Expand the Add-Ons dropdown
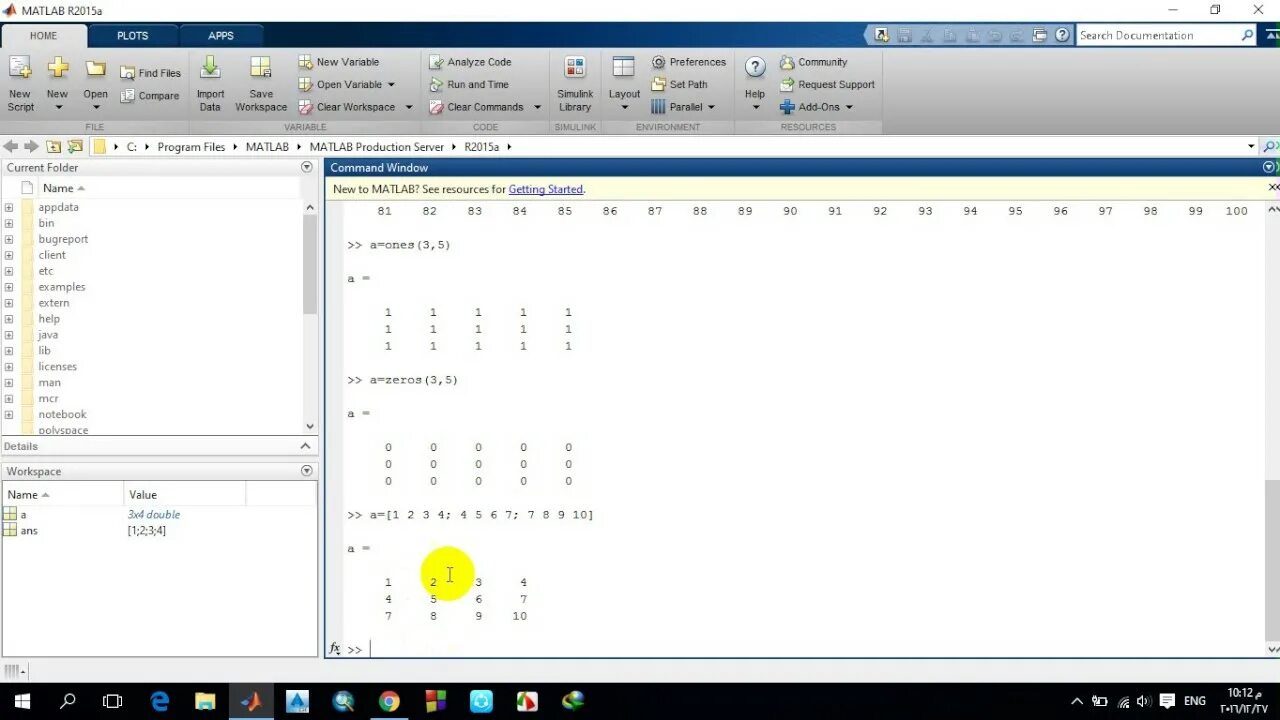The width and height of the screenshot is (1280, 720). (x=849, y=107)
